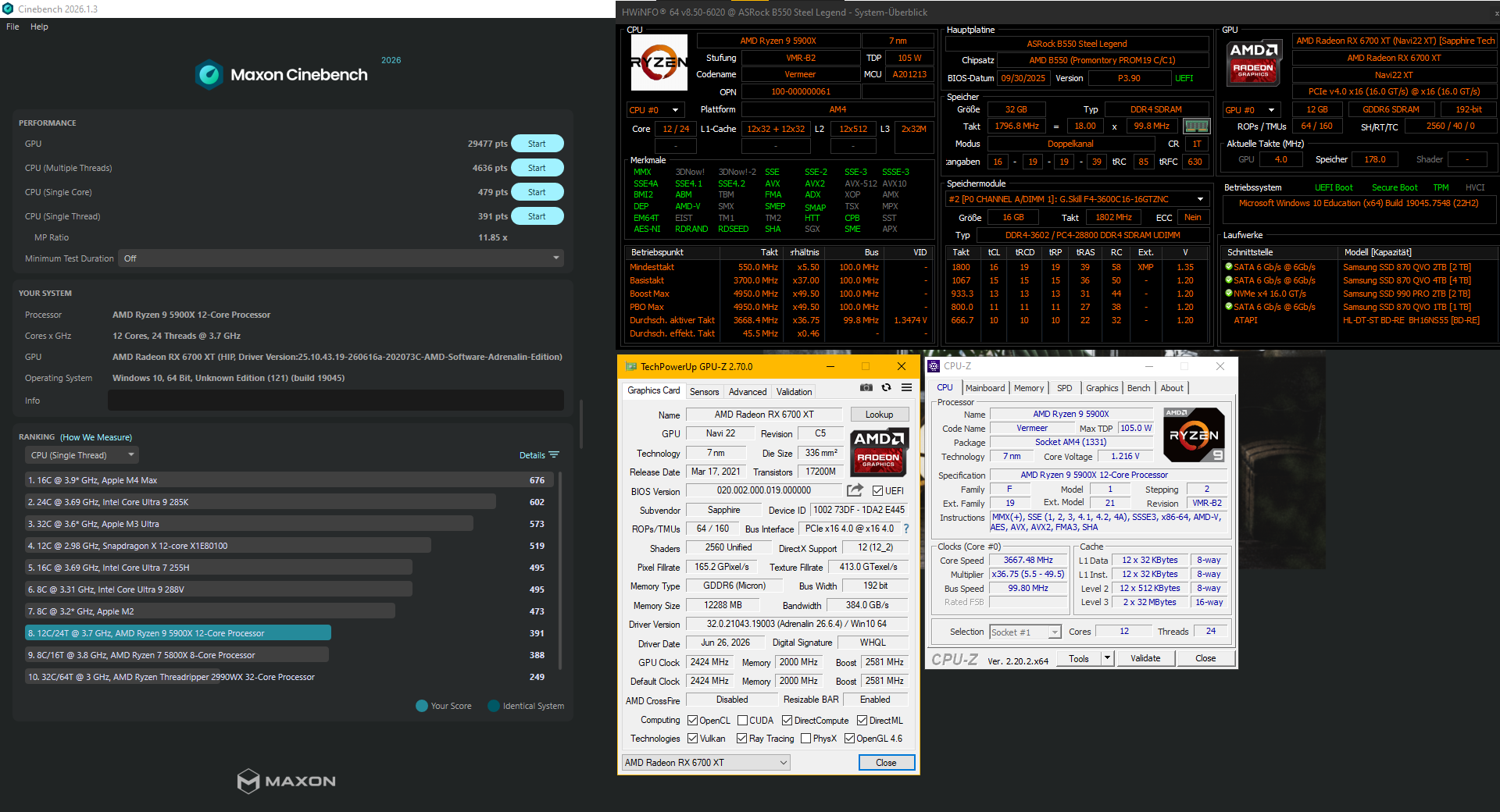Click the 29477 pts GPU score

click(487, 144)
